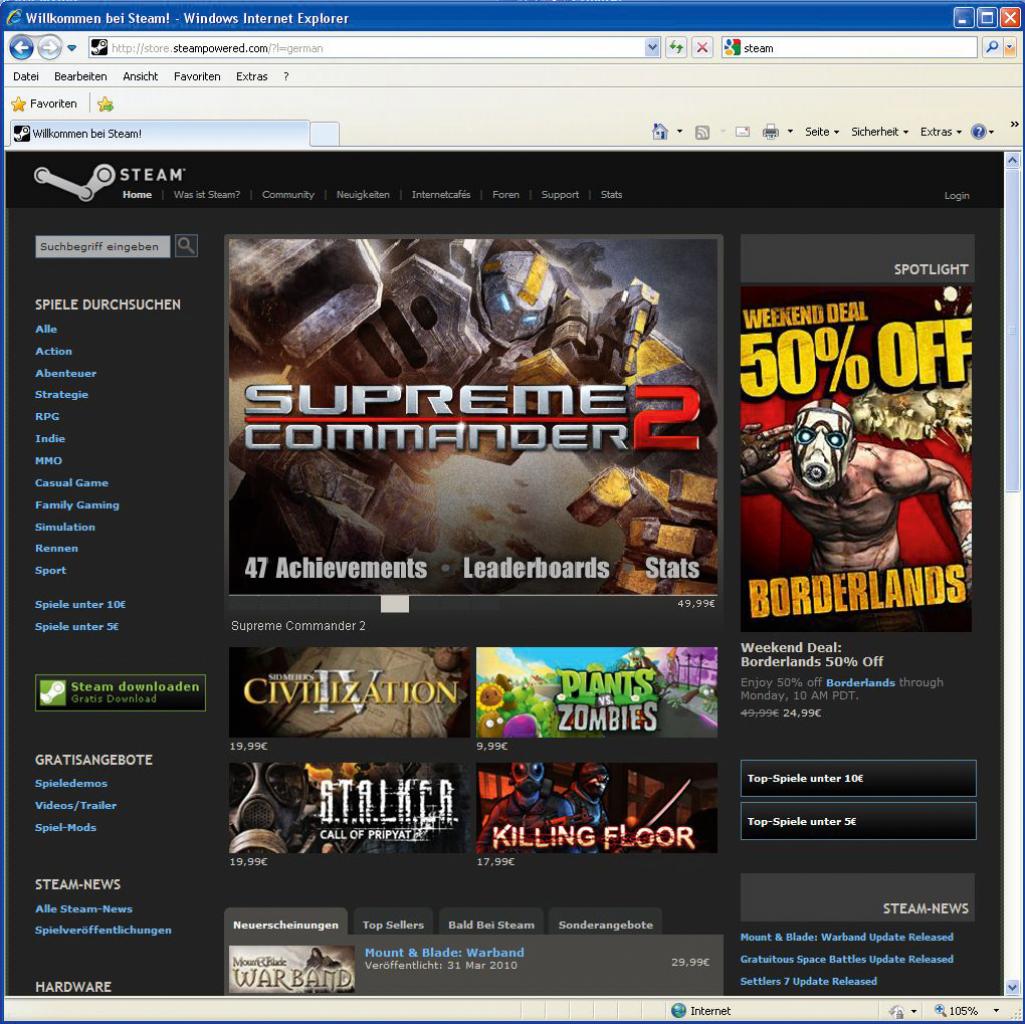Expand the address bar URL dropdown
The height and width of the screenshot is (1024, 1025).
[652, 48]
